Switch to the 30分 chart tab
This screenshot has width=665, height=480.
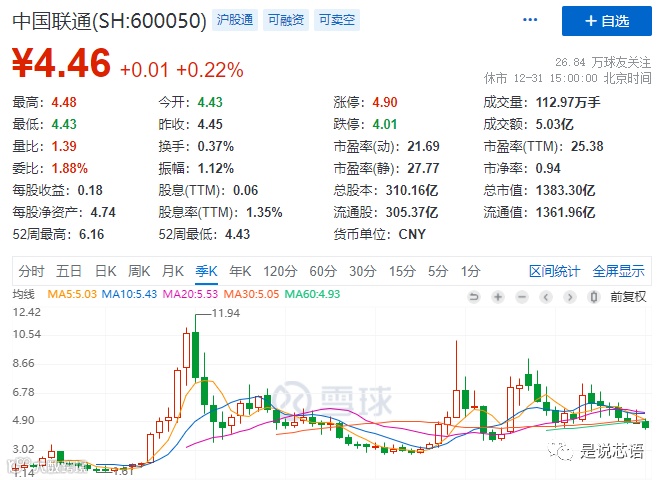[x=363, y=271]
